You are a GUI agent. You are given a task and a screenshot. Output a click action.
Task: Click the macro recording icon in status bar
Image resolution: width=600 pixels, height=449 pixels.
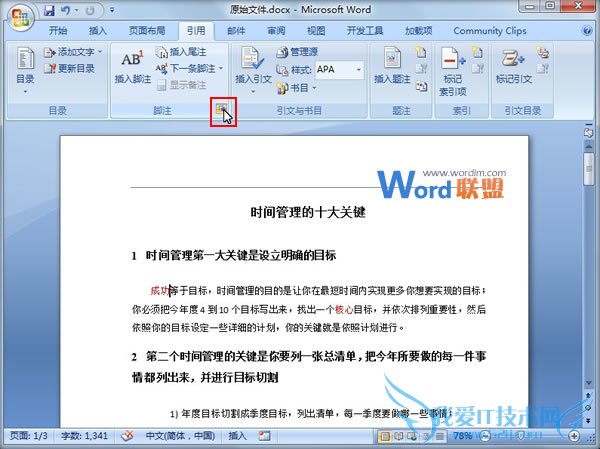tap(264, 436)
